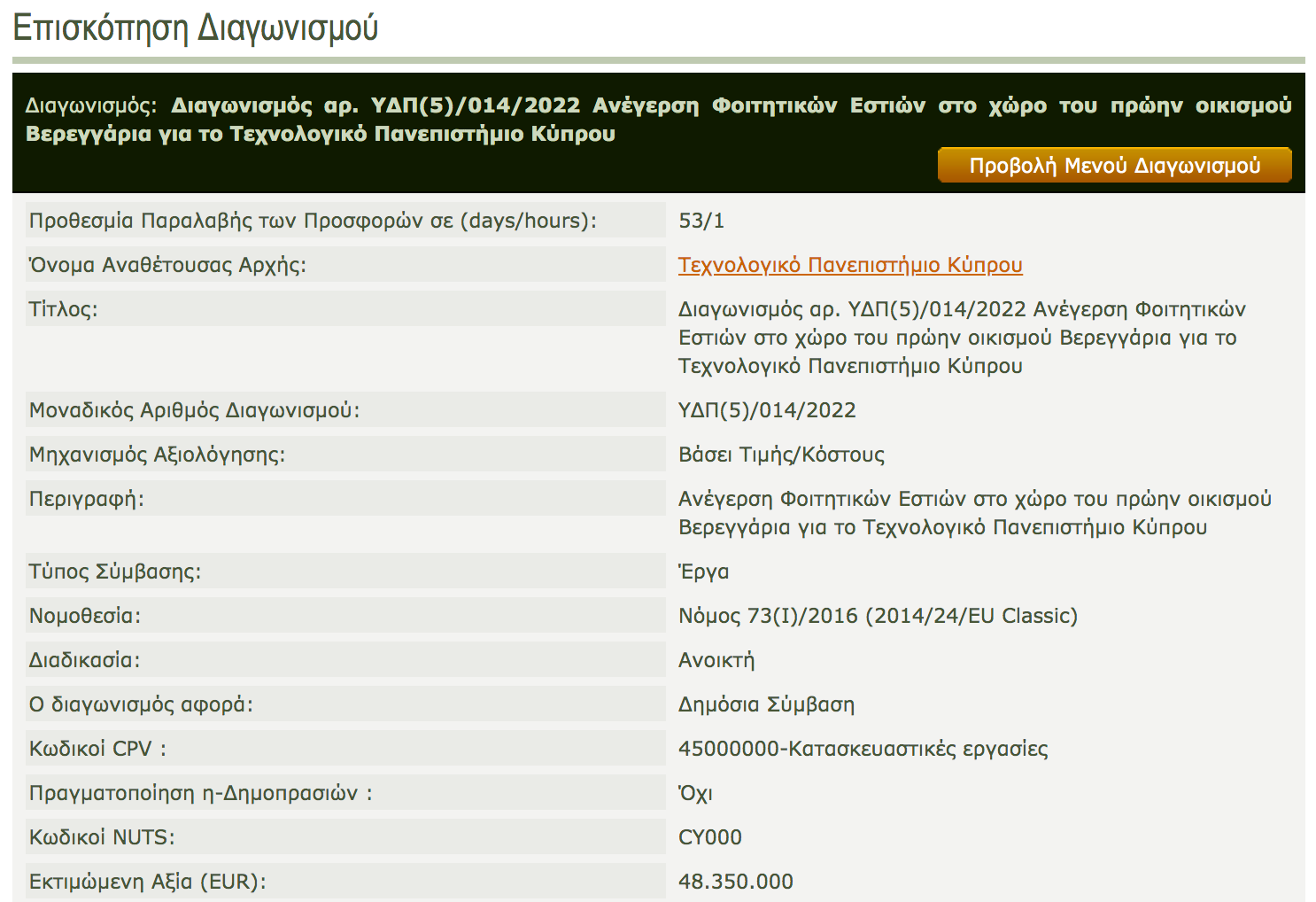Select the estimated value 48.350.000
1316x902 pixels.
pos(735,882)
